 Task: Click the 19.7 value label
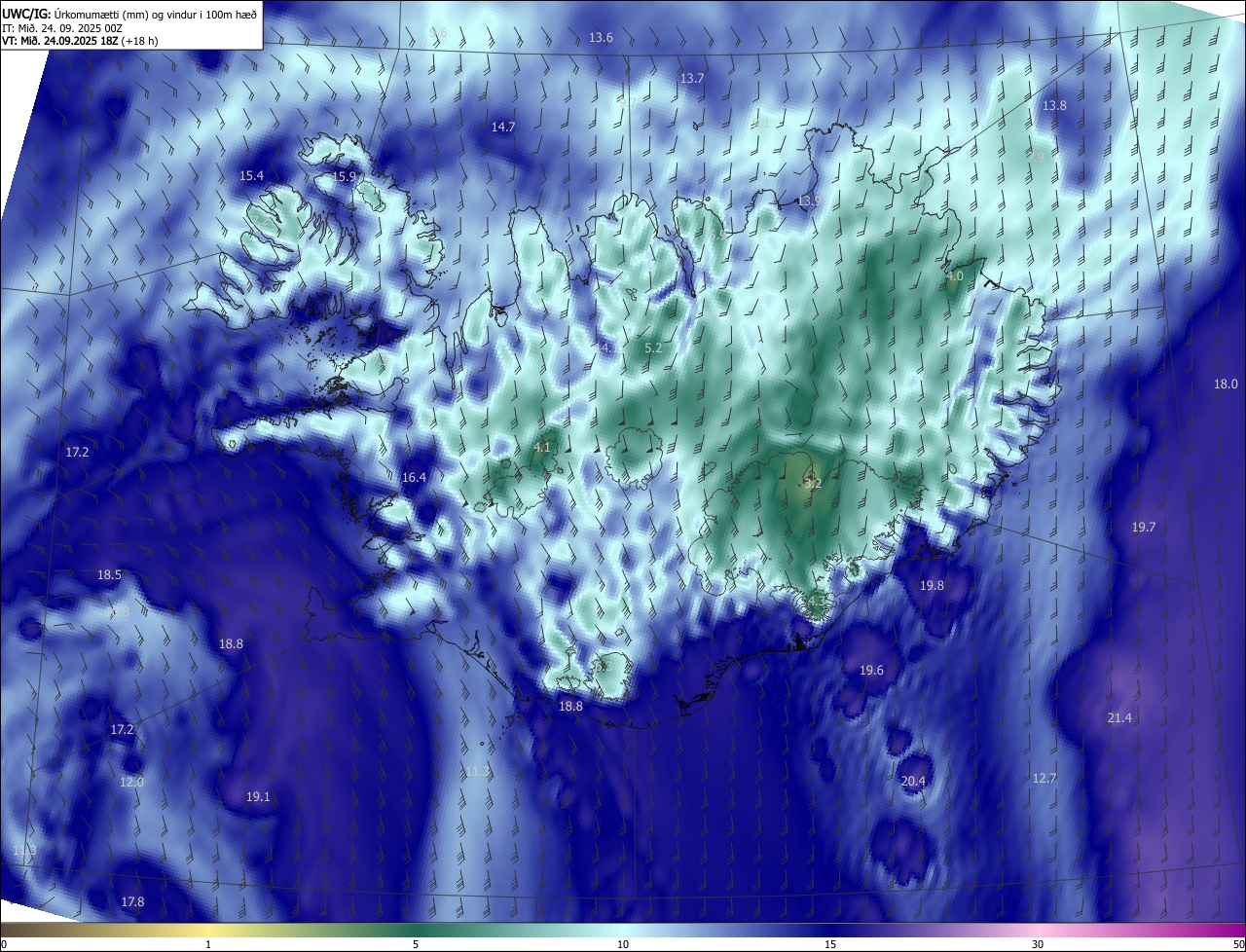[x=1143, y=527]
